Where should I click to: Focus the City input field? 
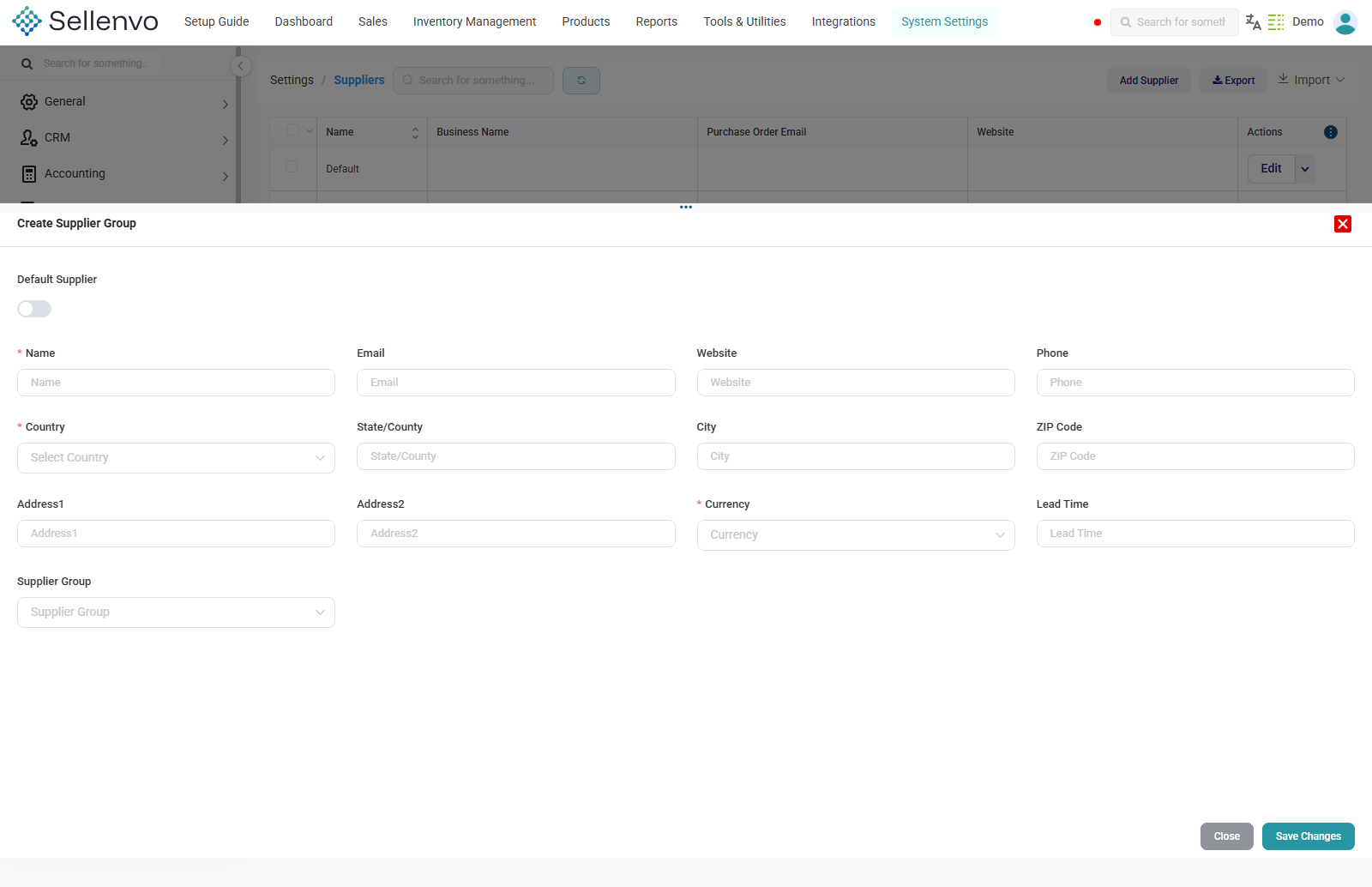pyautogui.click(x=856, y=456)
